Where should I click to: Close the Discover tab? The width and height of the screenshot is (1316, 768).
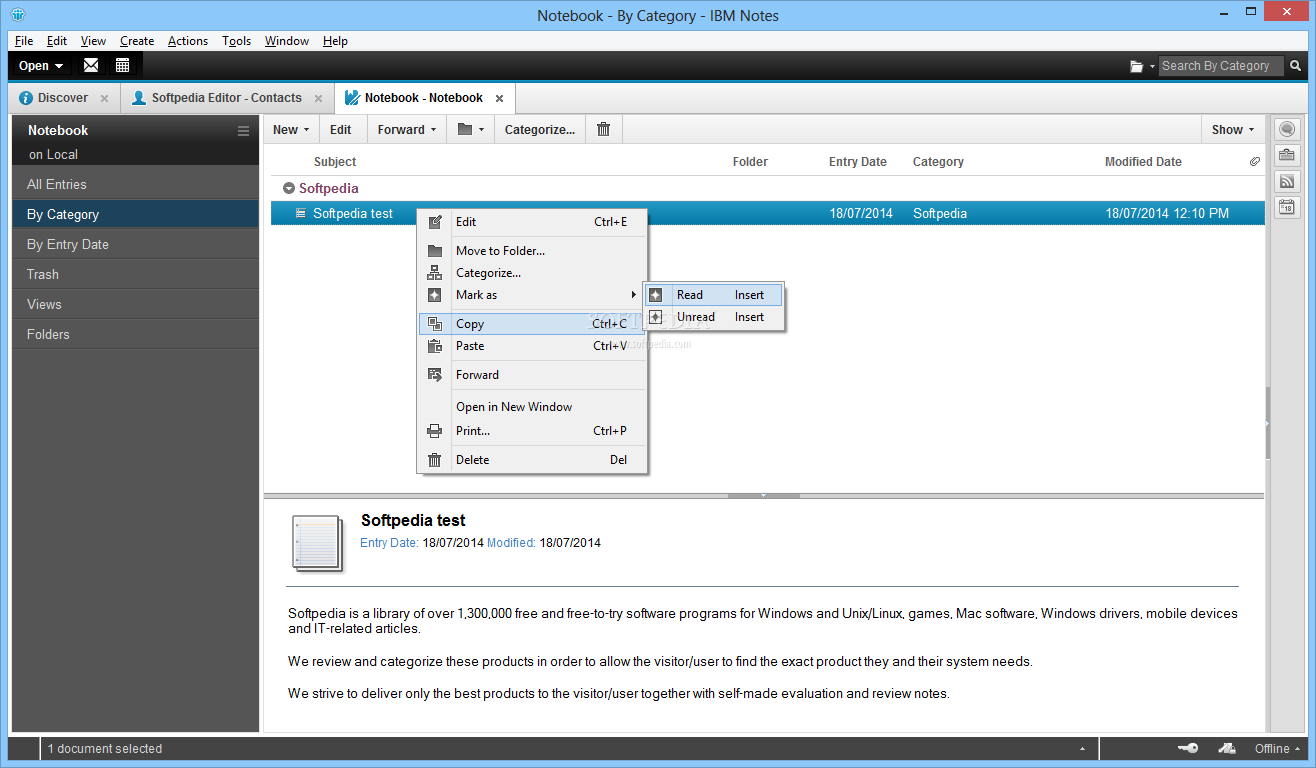click(104, 98)
